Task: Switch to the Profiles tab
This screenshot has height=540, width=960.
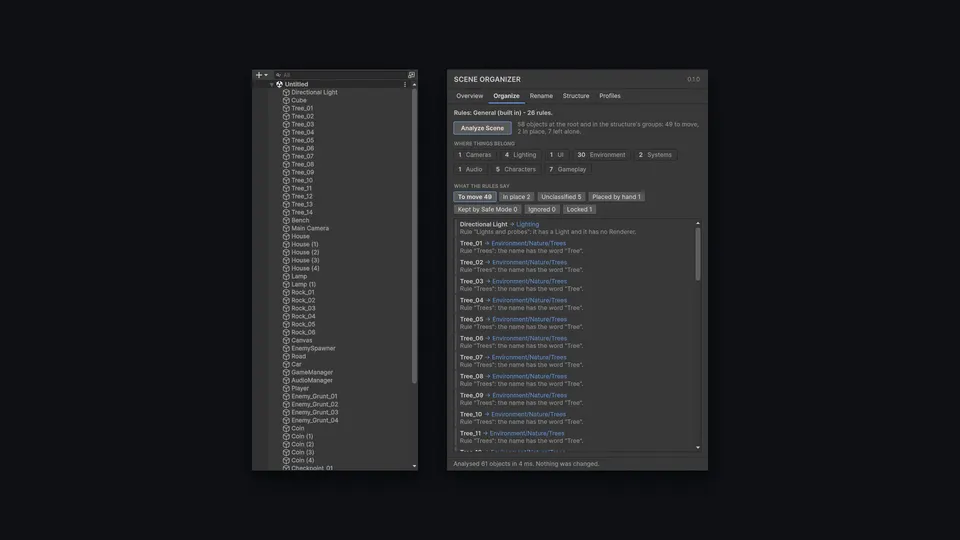Action: [x=610, y=96]
